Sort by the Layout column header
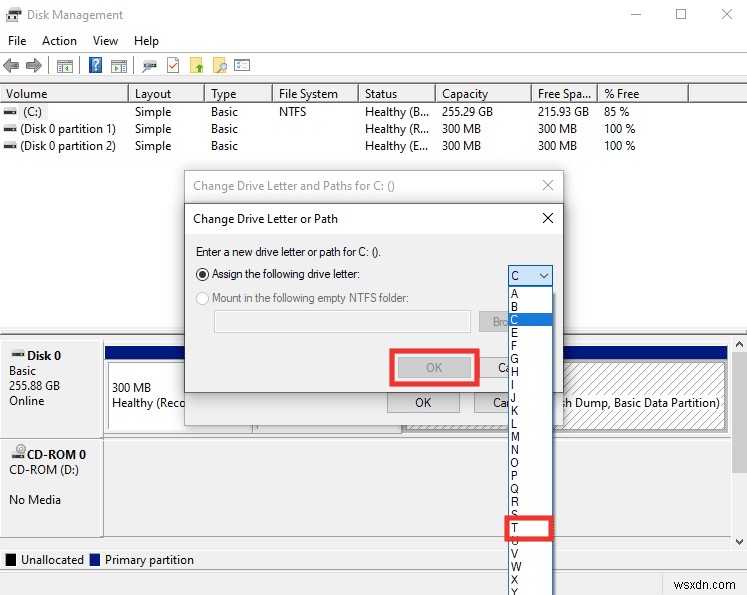This screenshot has height=595, width=747. click(x=167, y=94)
